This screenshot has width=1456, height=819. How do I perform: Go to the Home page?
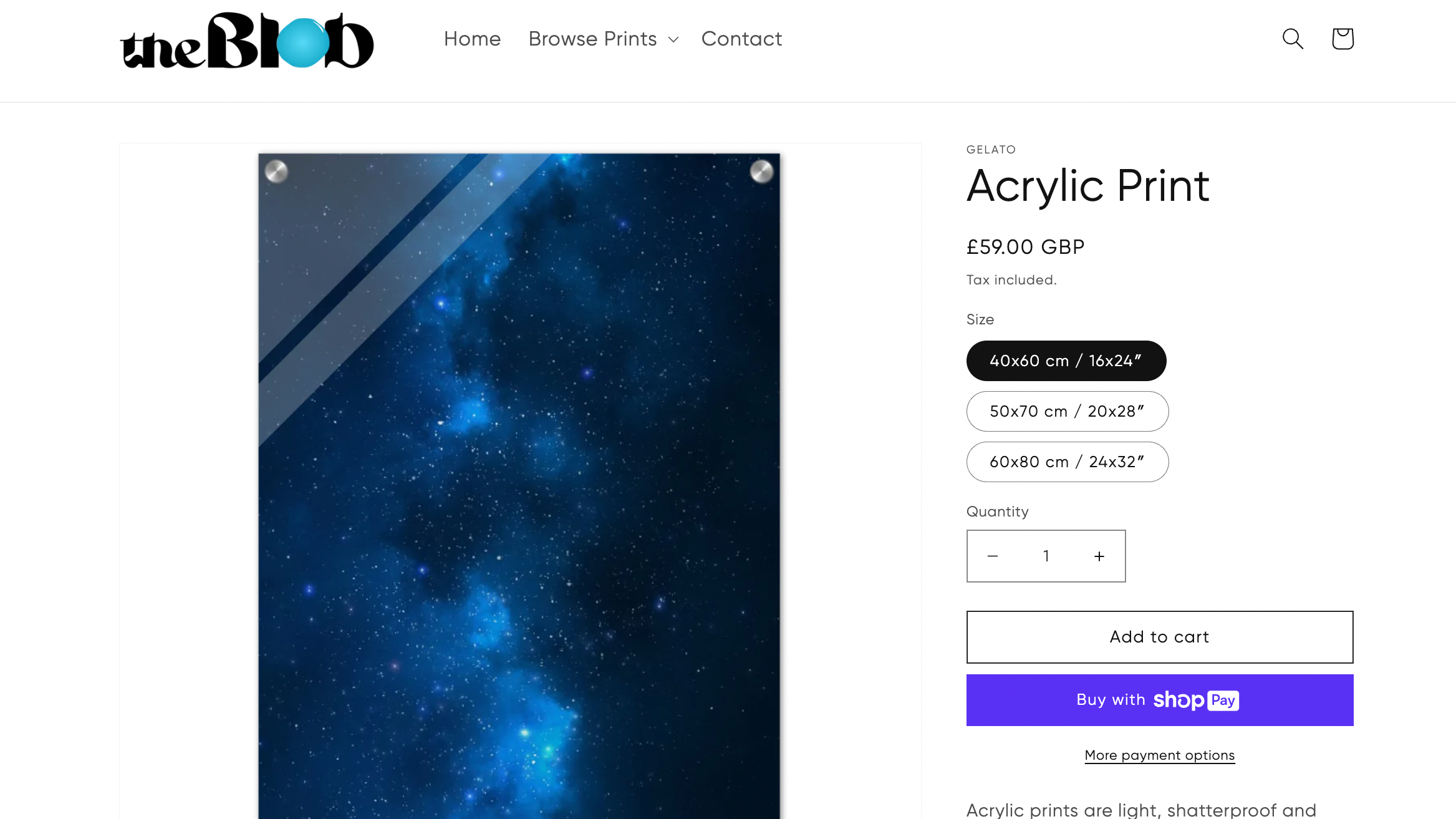[472, 39]
